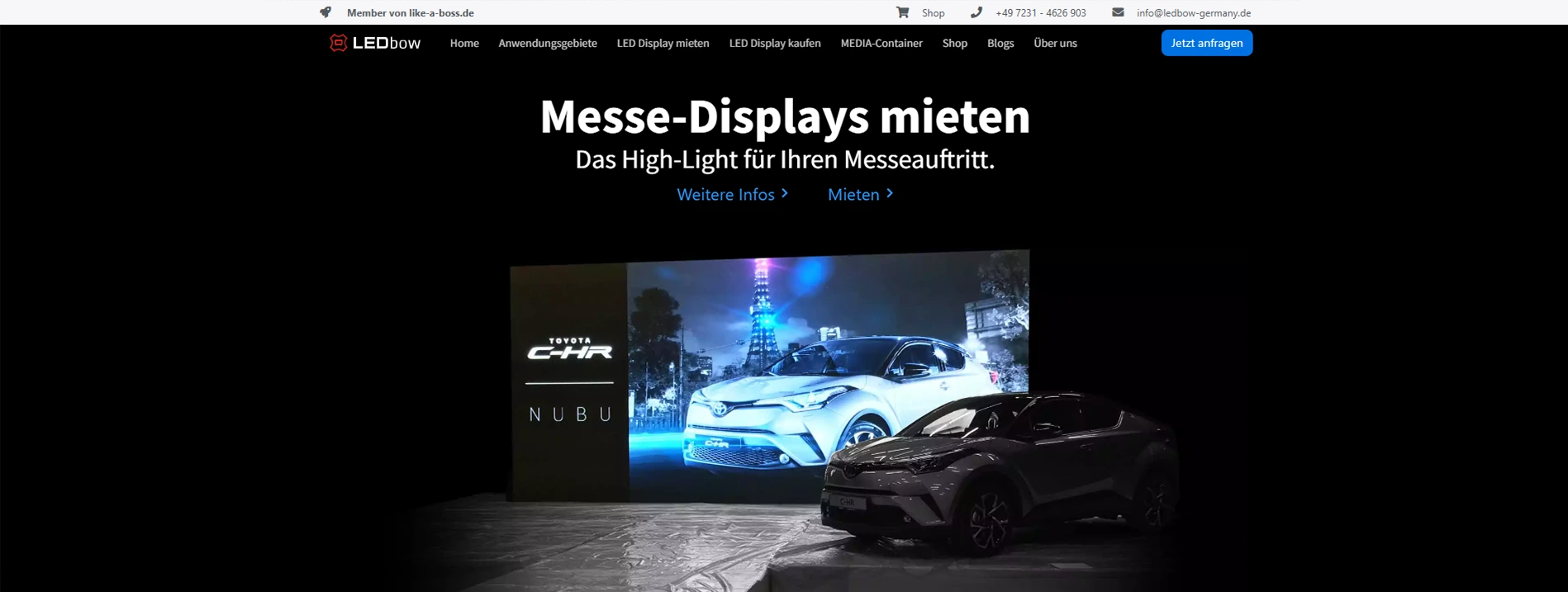The image size is (1568, 592).
Task: Click the Messe-Displays mieten headline
Action: (x=785, y=116)
